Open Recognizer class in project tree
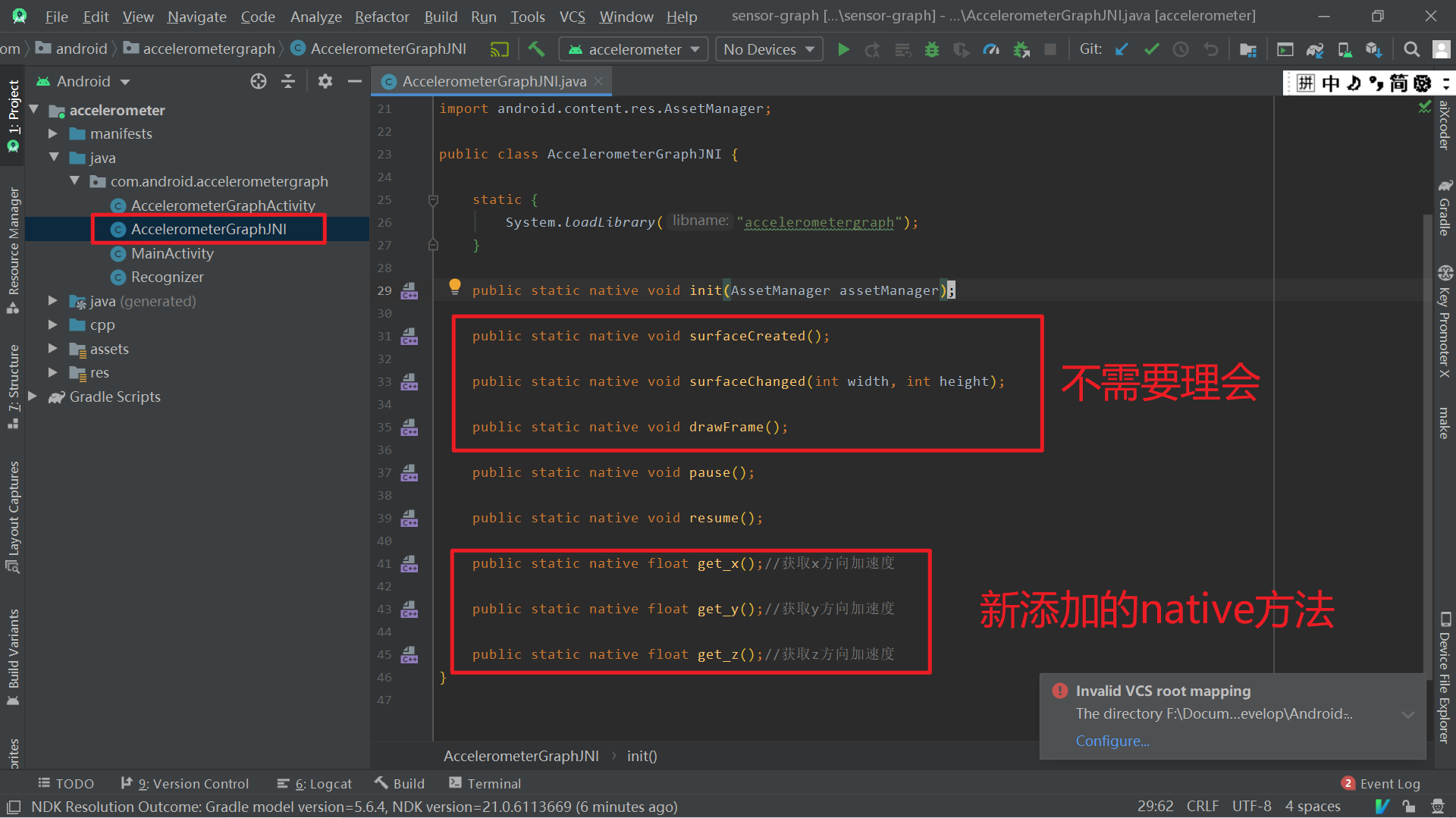The width and height of the screenshot is (1456, 818). pos(167,277)
